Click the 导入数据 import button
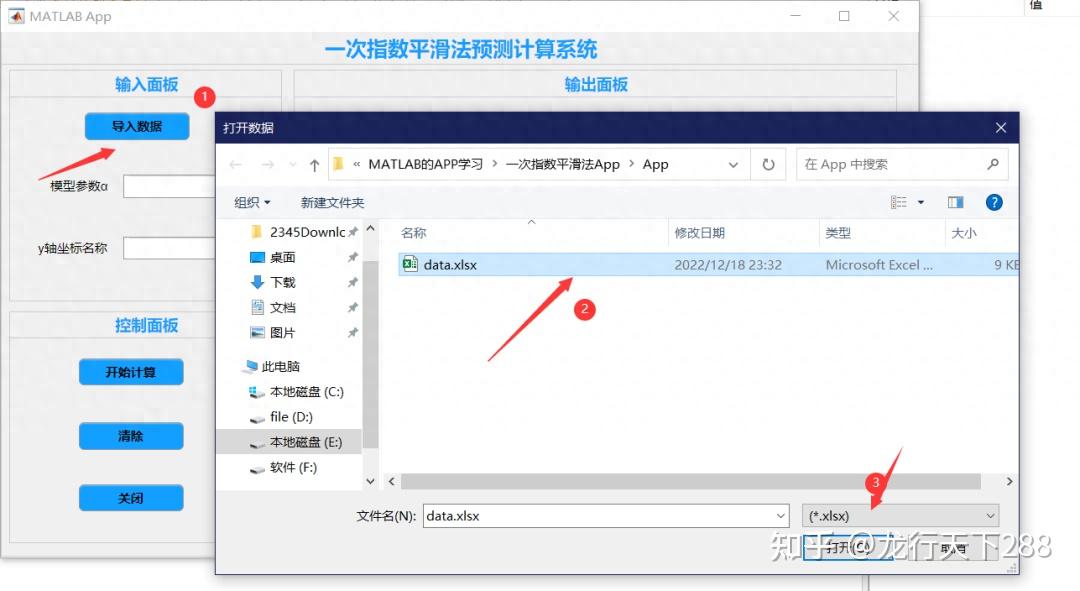Screen dimensions: 1080x591 [137, 127]
